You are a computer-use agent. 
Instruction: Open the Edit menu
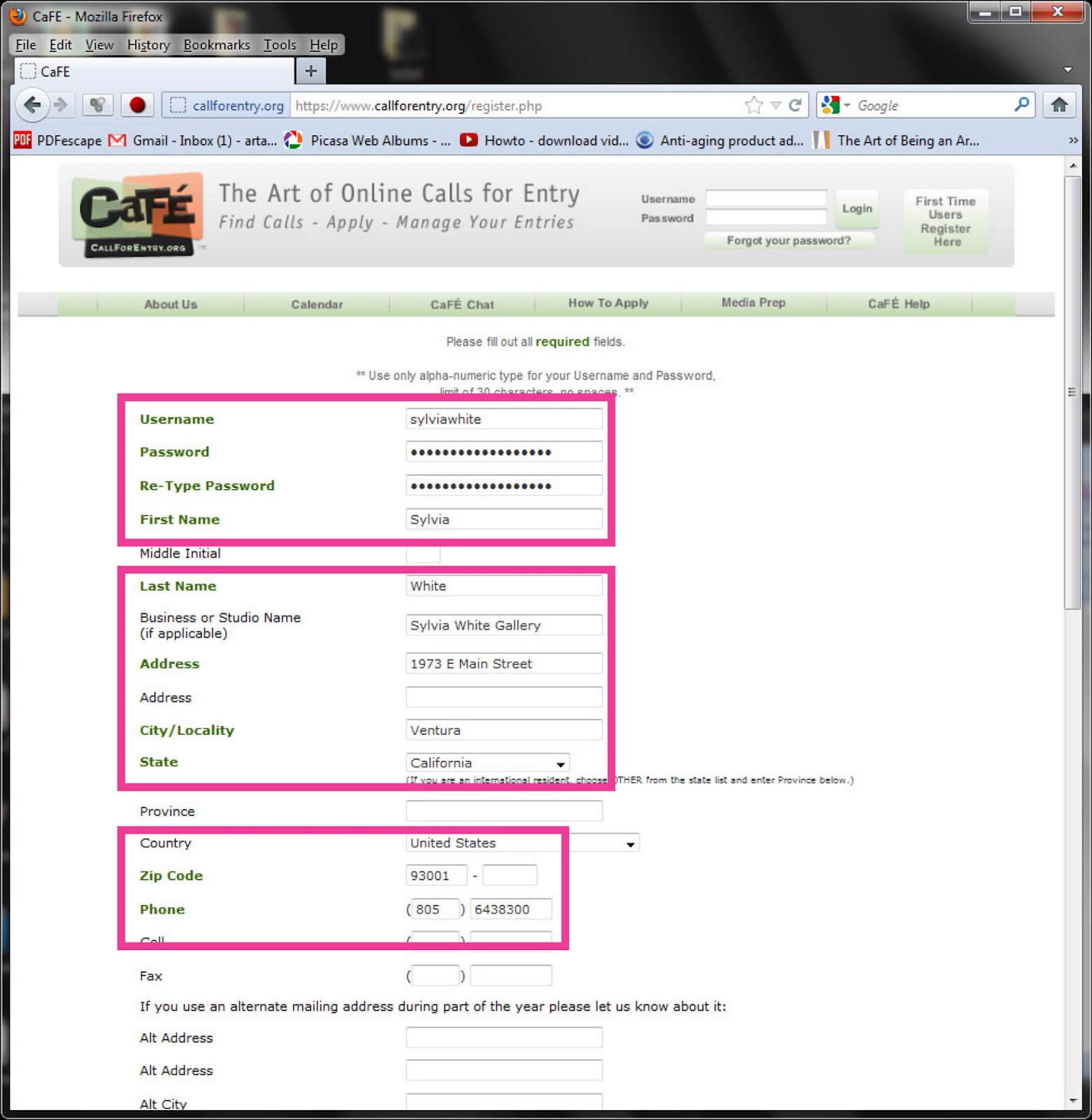(x=60, y=45)
